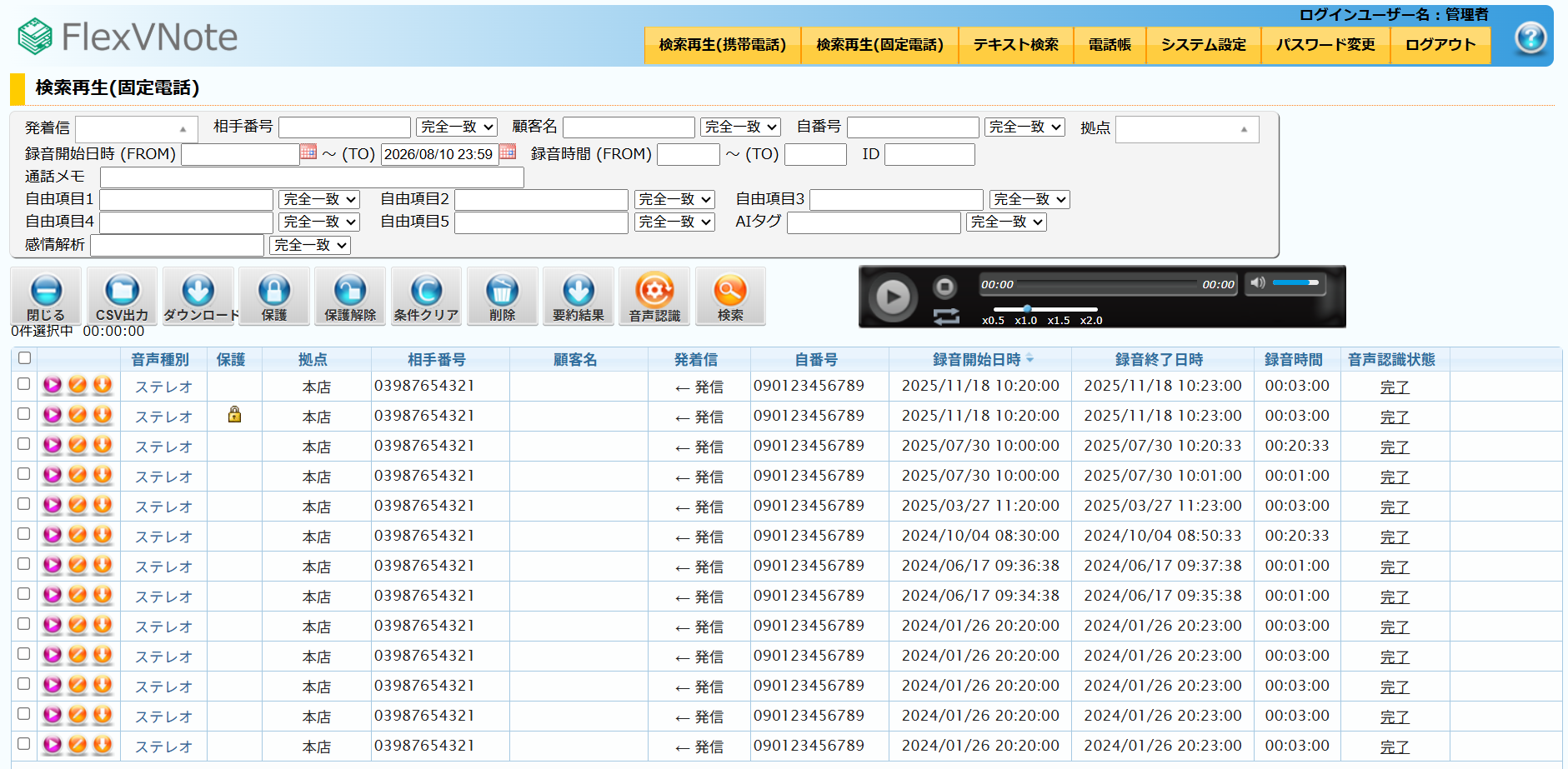Screen dimensions: 1568x769
Task: Expand the 拠点 dropdown
Action: coord(1187,128)
